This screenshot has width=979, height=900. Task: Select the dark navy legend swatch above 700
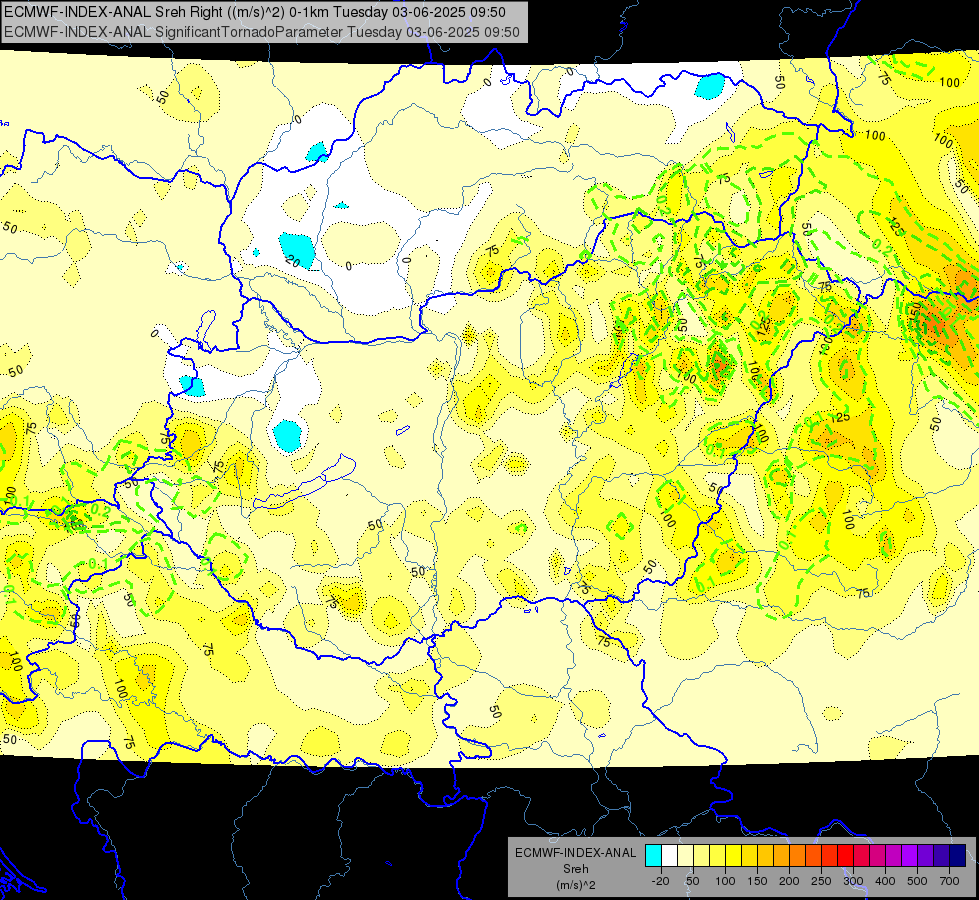(958, 856)
